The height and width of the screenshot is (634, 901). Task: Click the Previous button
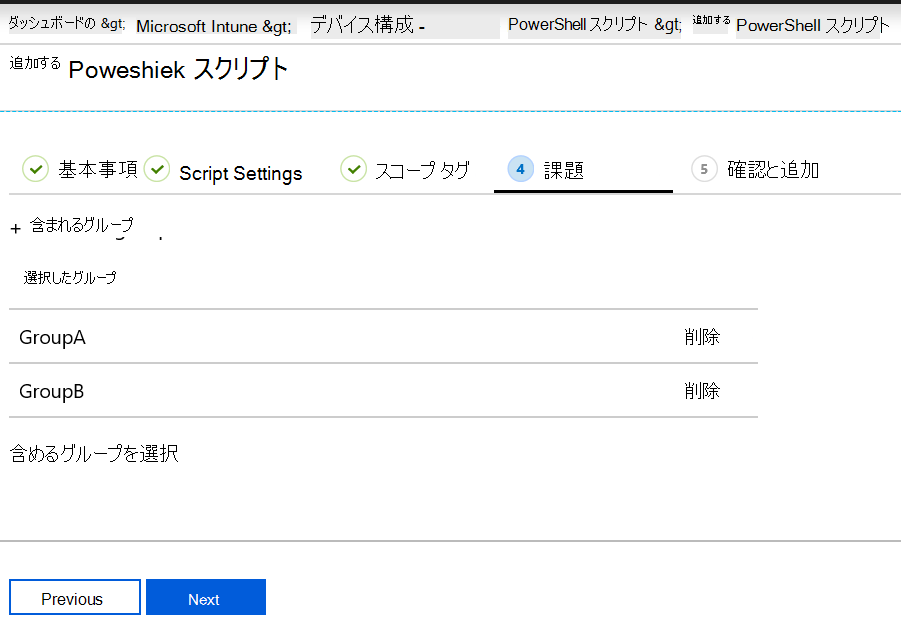tap(75, 597)
